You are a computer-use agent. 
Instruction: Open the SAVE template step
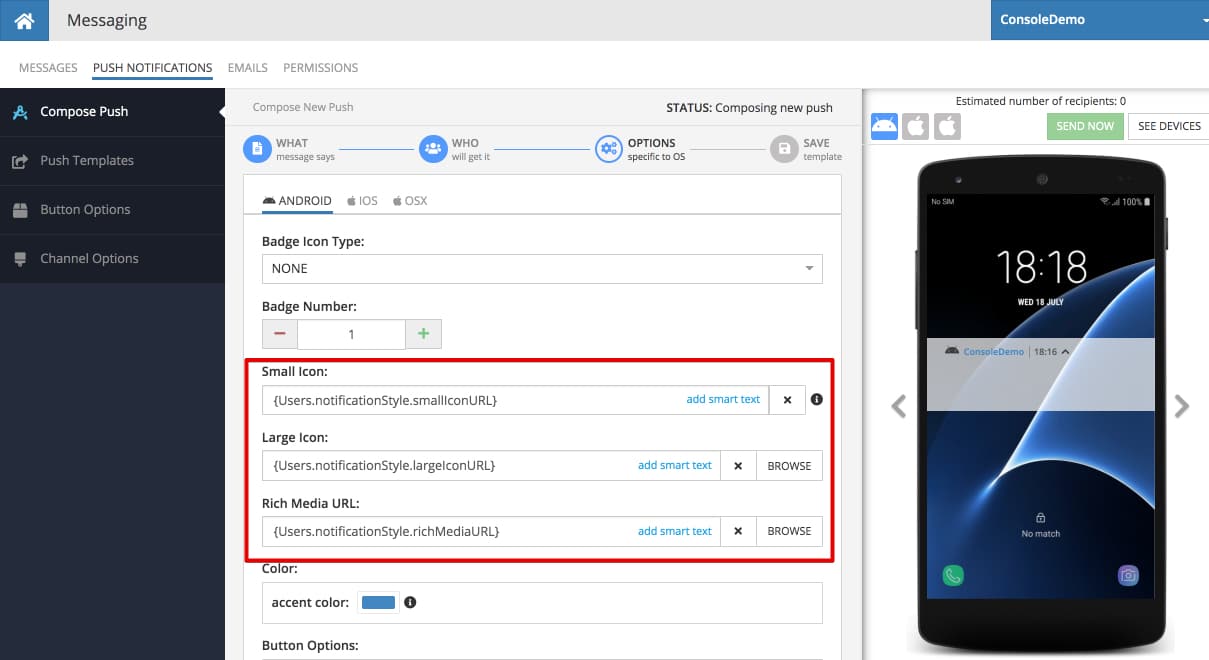click(806, 149)
